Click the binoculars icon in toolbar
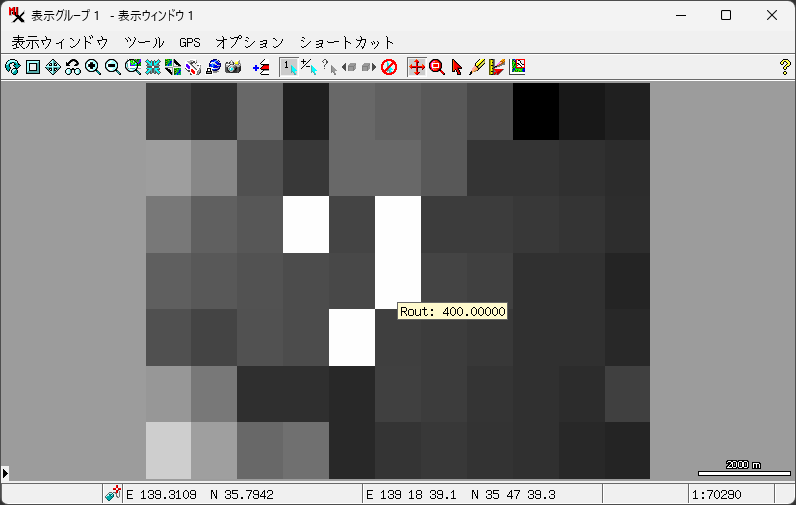796x505 pixels. [x=73, y=67]
